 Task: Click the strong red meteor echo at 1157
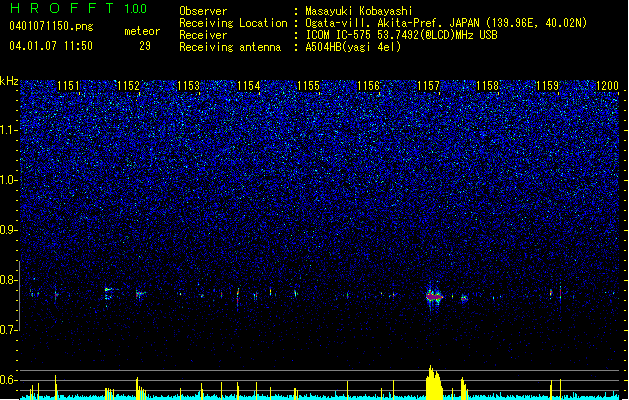tap(434, 297)
